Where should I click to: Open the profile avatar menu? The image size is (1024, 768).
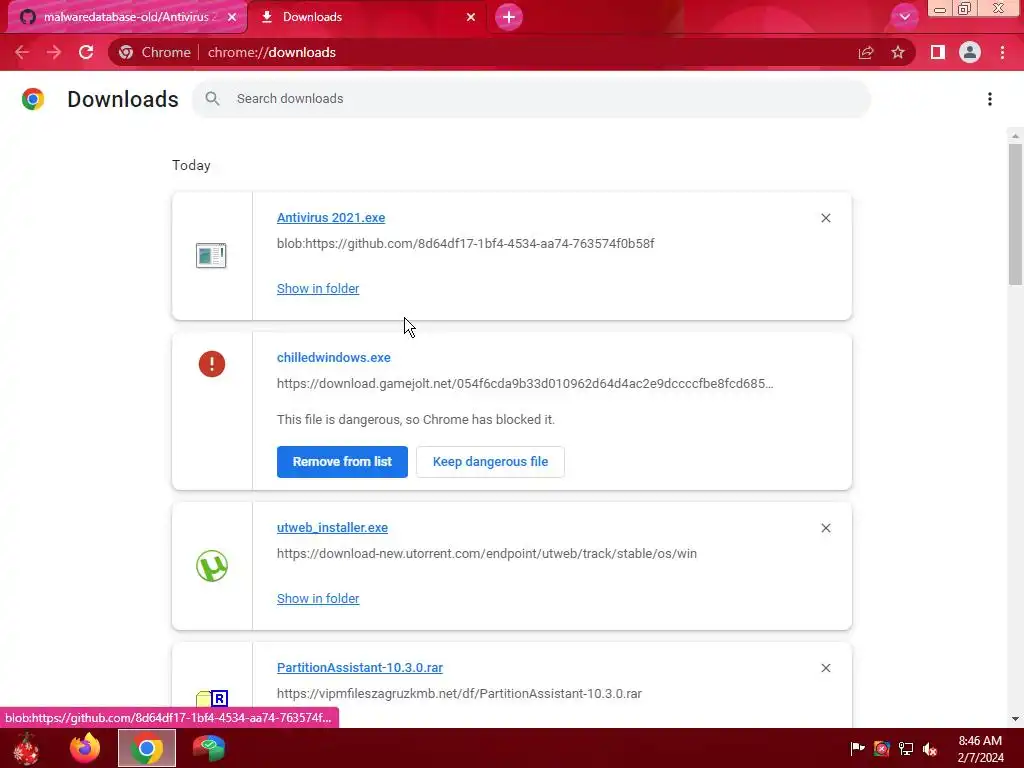[x=970, y=52]
